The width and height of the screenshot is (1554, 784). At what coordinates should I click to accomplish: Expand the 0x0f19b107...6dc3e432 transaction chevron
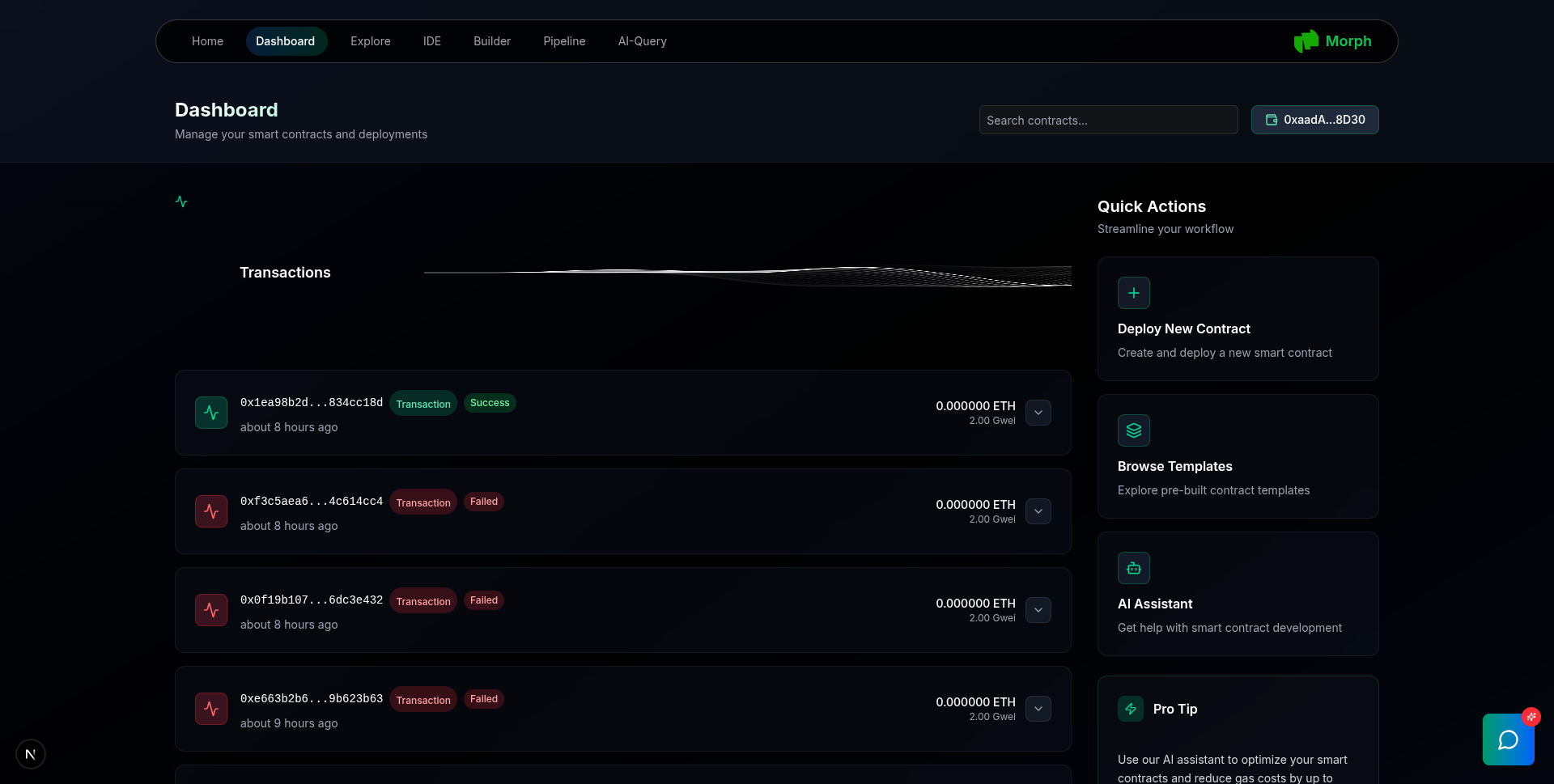coord(1038,610)
